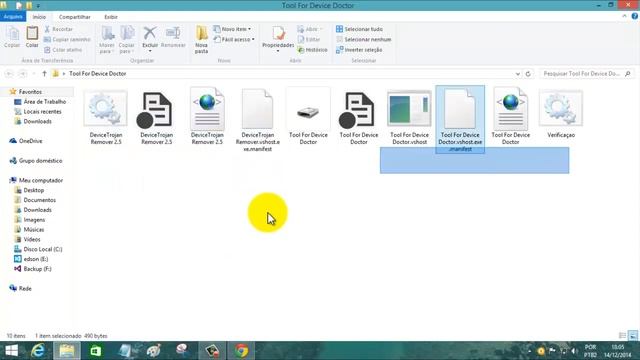
Task: Switch to the Início ribbon tab
Action: pyautogui.click(x=39, y=17)
